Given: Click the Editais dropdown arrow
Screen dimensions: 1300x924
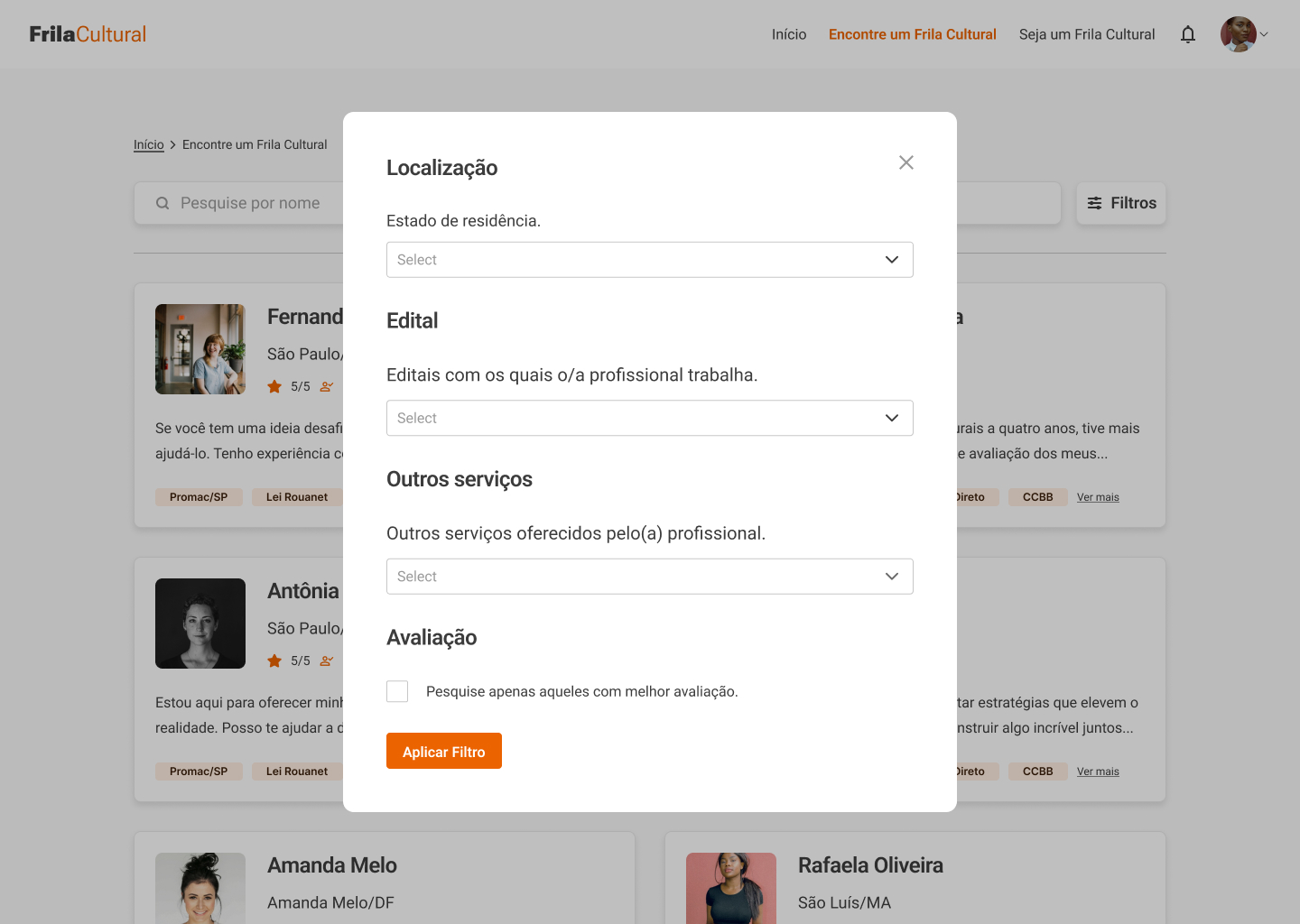Looking at the screenshot, I should click(x=892, y=418).
